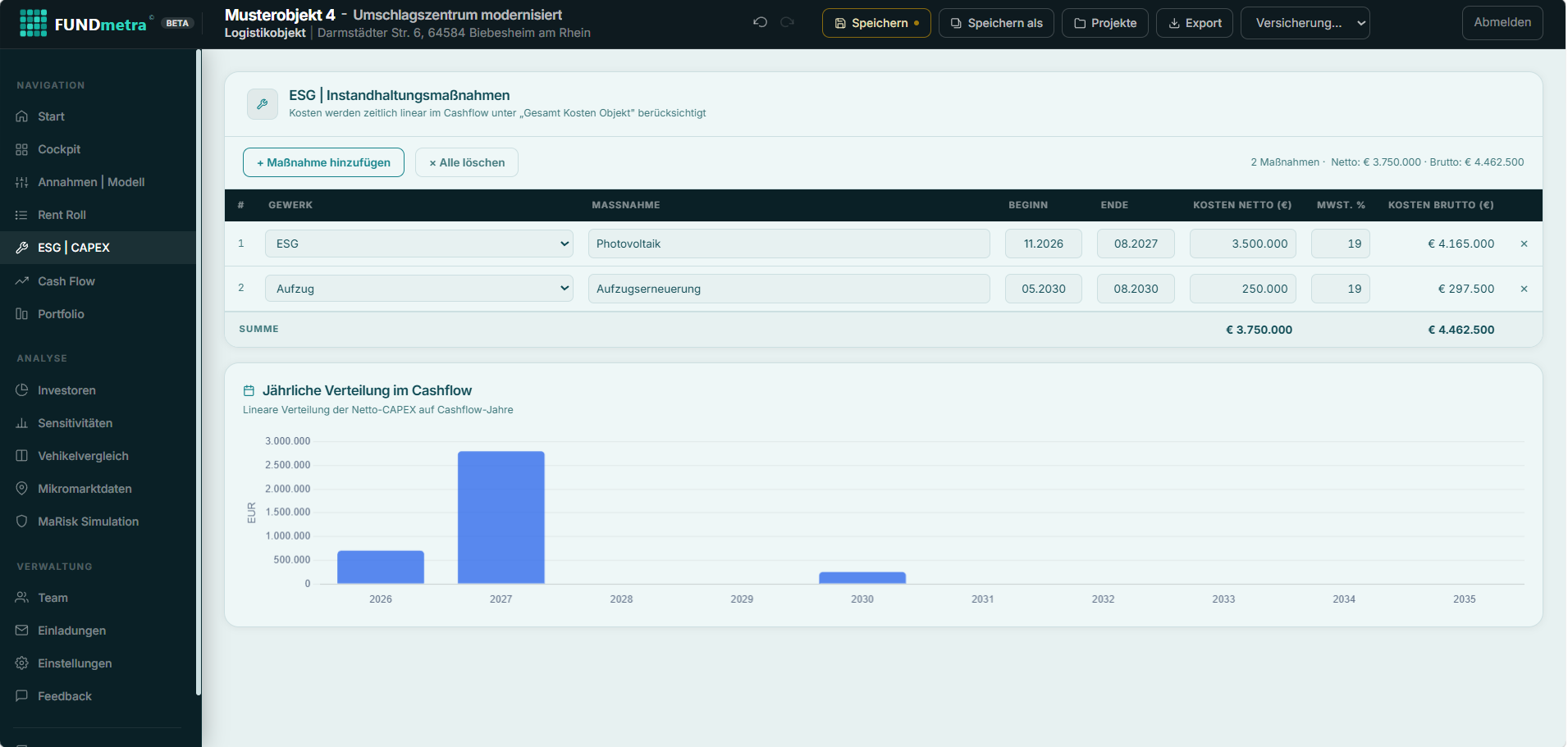Click the MaRisk Simulation shield icon

22,522
